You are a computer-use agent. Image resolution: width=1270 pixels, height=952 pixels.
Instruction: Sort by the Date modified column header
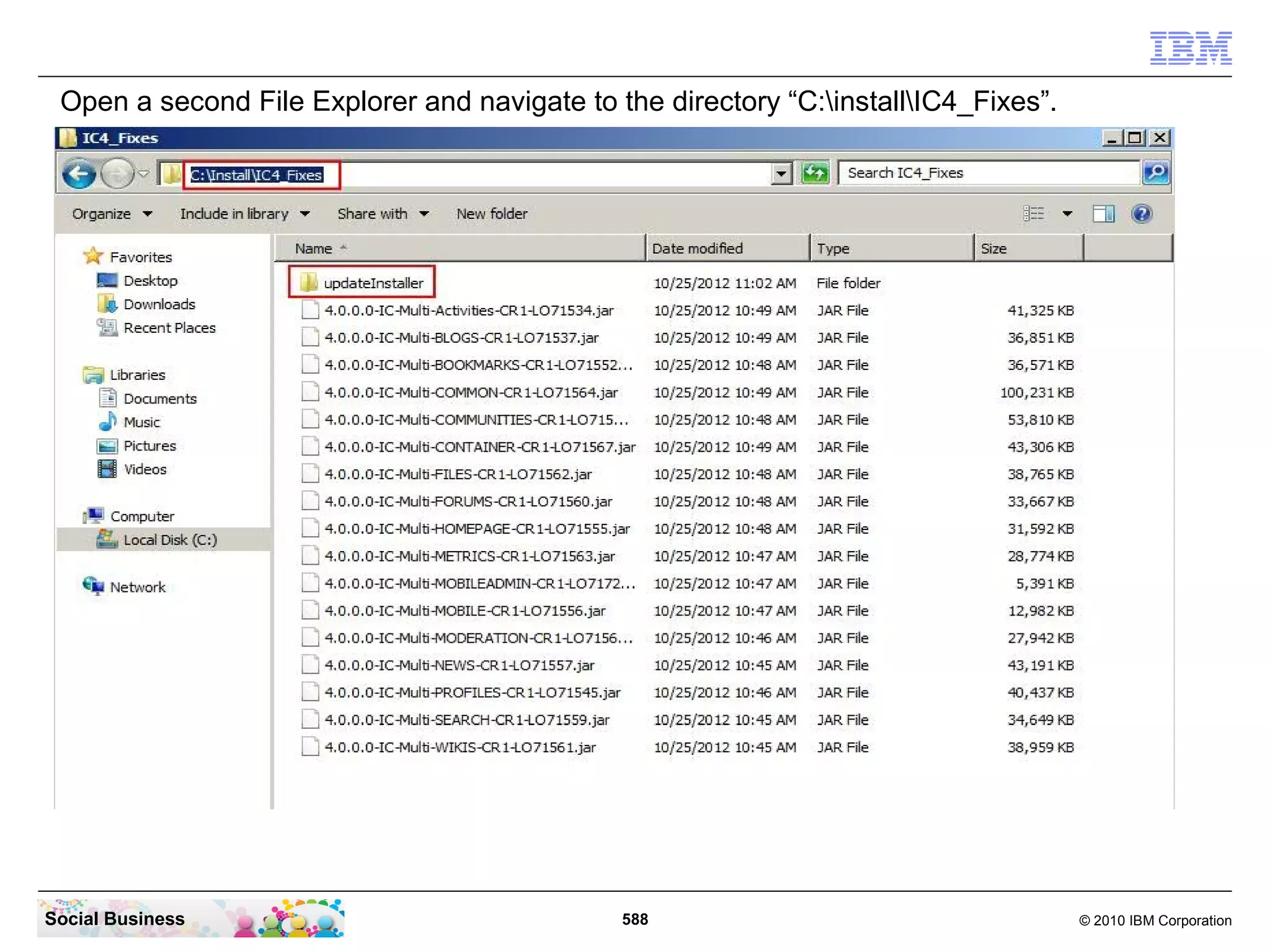pos(728,249)
